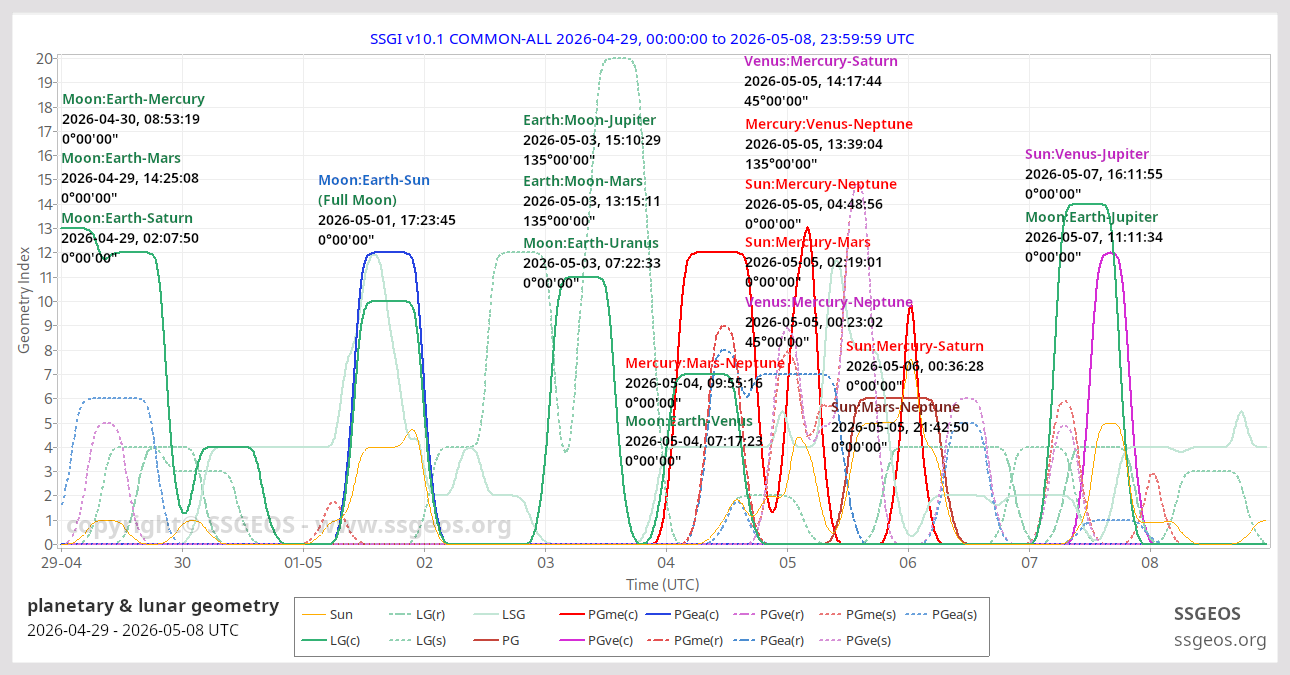The image size is (1290, 675).
Task: Toggle the PGve(r) dashed series
Action: coord(772,614)
